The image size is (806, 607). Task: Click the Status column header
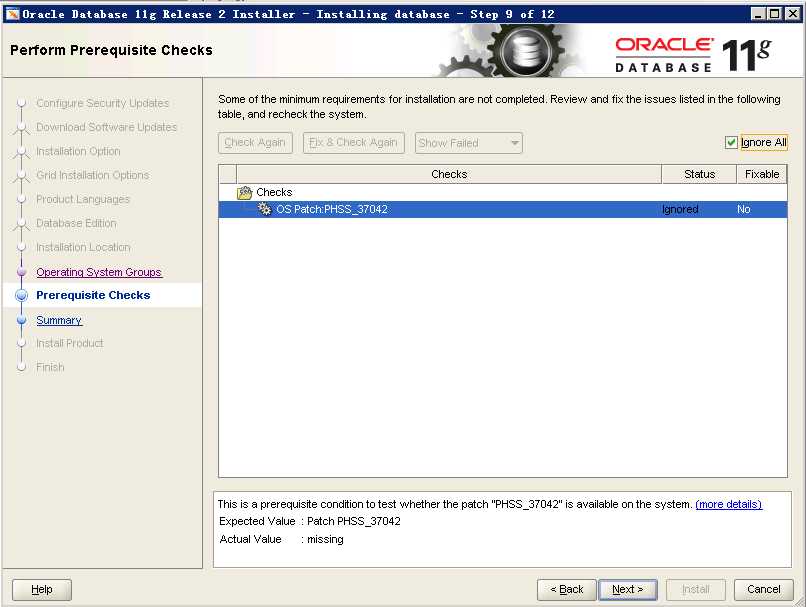(x=699, y=174)
